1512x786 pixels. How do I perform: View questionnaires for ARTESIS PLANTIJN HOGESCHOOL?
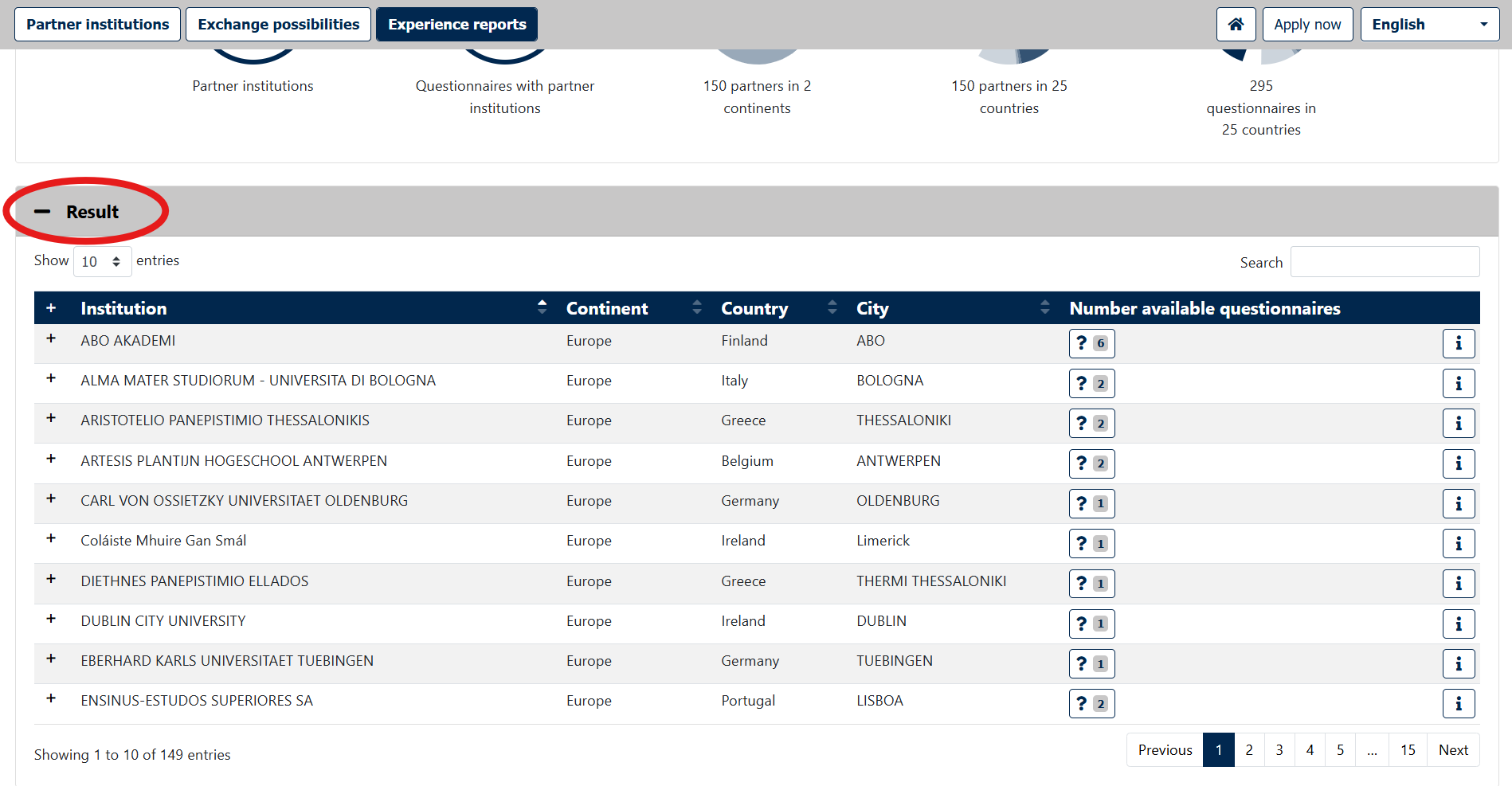[x=1091, y=463]
